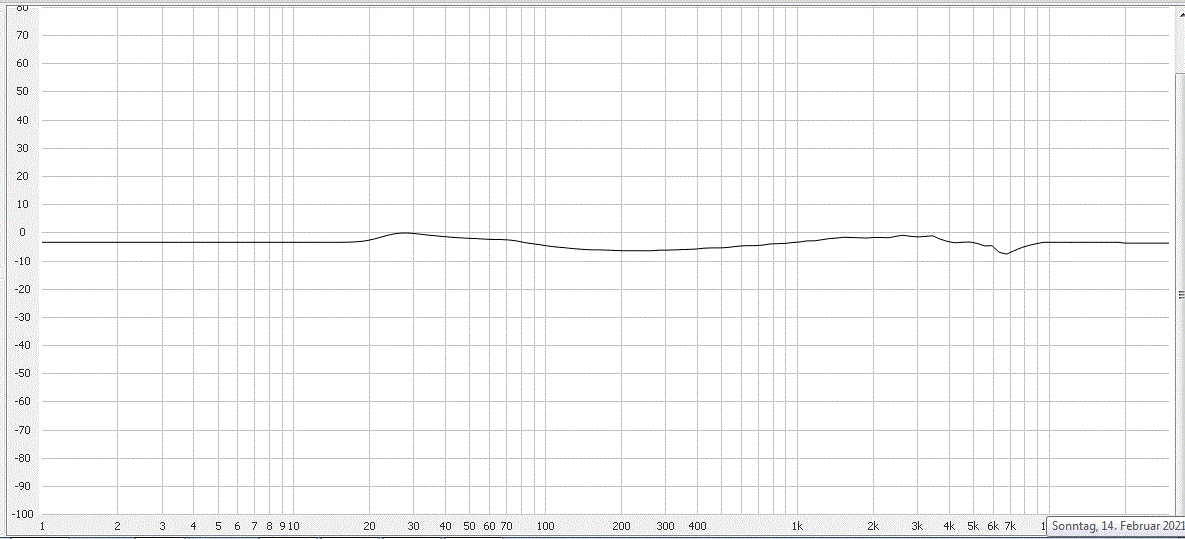This screenshot has width=1185, height=539.
Task: Click the date tooltip Sonntag, 14. Februar 2021
Action: click(x=1116, y=526)
